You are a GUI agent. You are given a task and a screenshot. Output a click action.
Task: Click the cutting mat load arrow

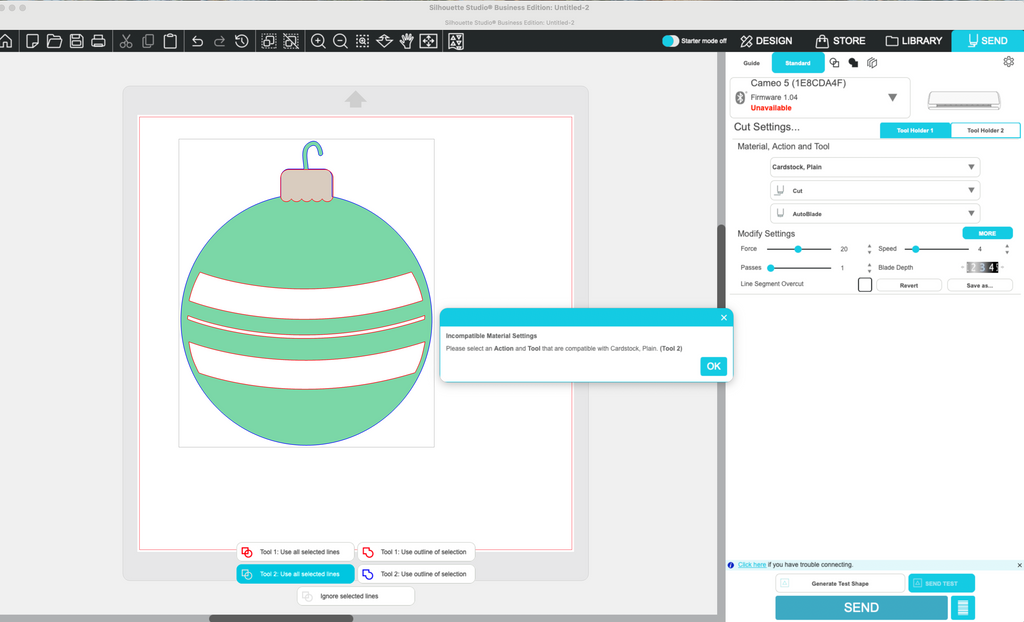click(x=355, y=99)
